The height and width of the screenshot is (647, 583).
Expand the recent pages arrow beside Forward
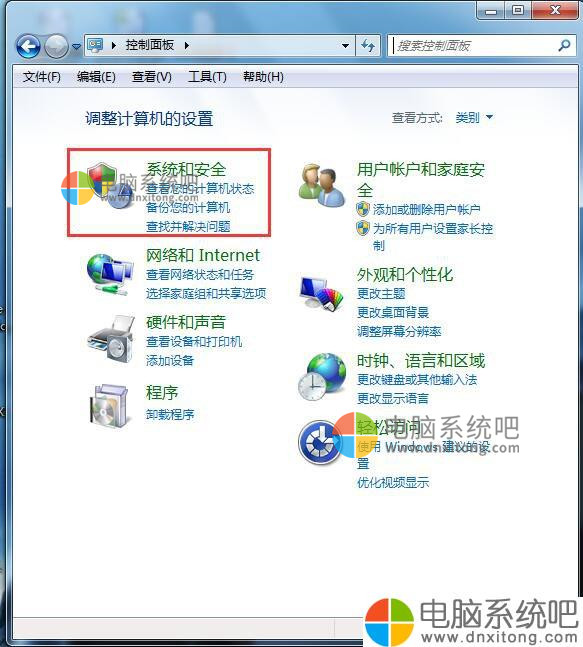(76, 46)
